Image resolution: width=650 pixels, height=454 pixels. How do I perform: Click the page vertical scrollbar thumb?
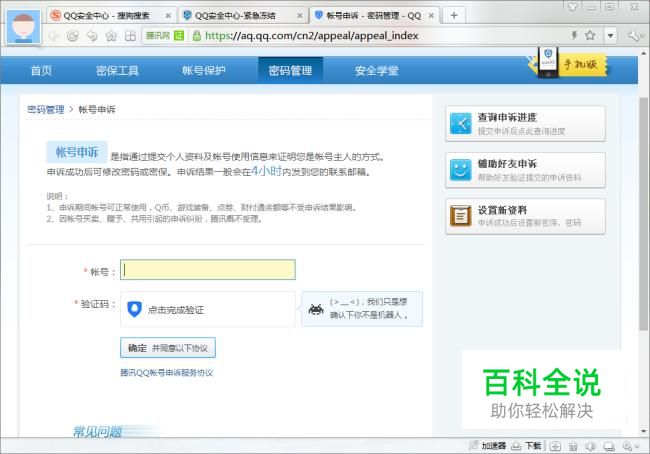pyautogui.click(x=643, y=214)
